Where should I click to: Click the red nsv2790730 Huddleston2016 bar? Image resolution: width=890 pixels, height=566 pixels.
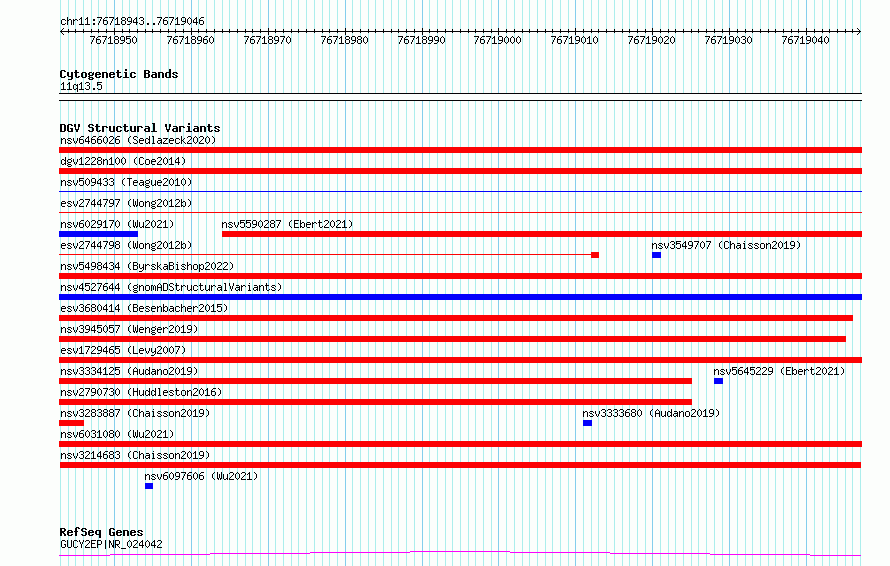pos(375,402)
